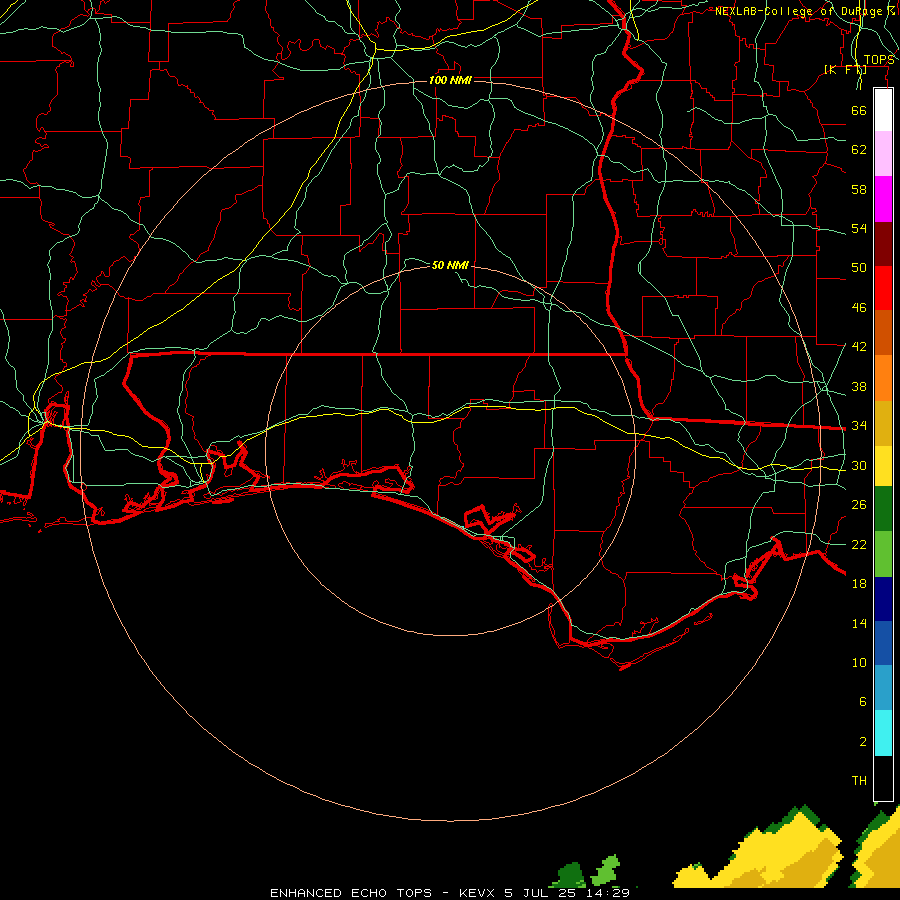This screenshot has height=900, width=900.
Task: Click the TOPS legend title
Action: (x=879, y=60)
